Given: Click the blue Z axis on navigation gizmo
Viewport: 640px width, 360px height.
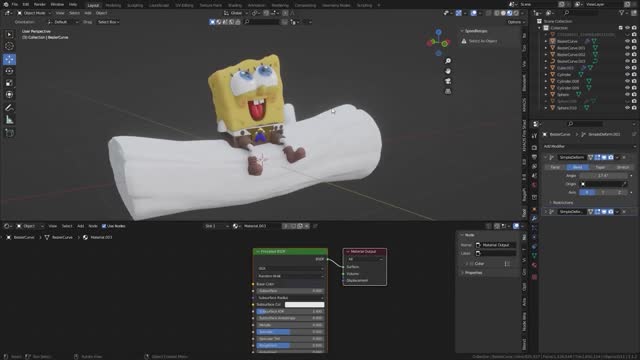Looking at the screenshot, I should [x=438, y=32].
